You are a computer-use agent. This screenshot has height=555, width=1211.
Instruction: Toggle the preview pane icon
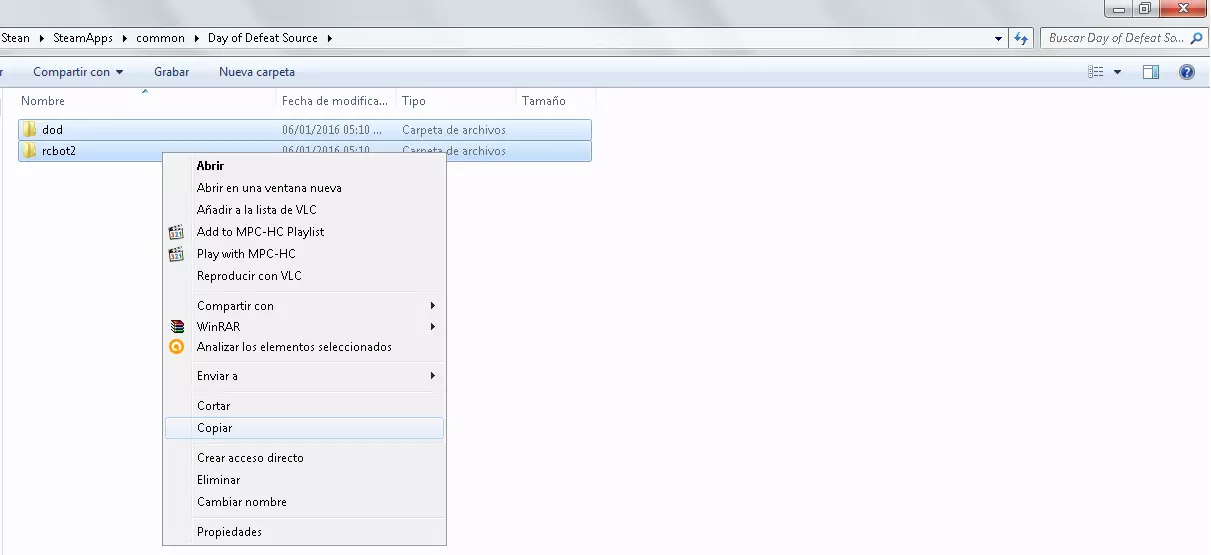pos(1151,72)
